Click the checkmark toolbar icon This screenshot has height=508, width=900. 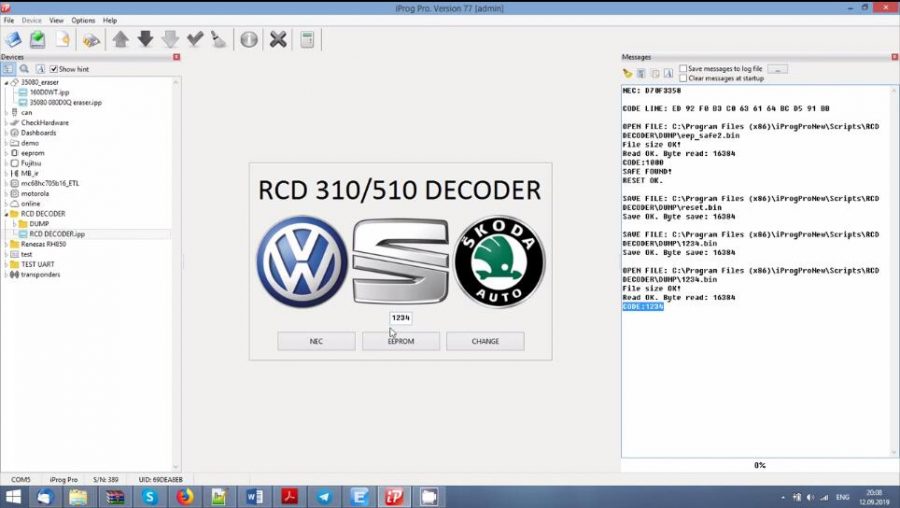195,39
